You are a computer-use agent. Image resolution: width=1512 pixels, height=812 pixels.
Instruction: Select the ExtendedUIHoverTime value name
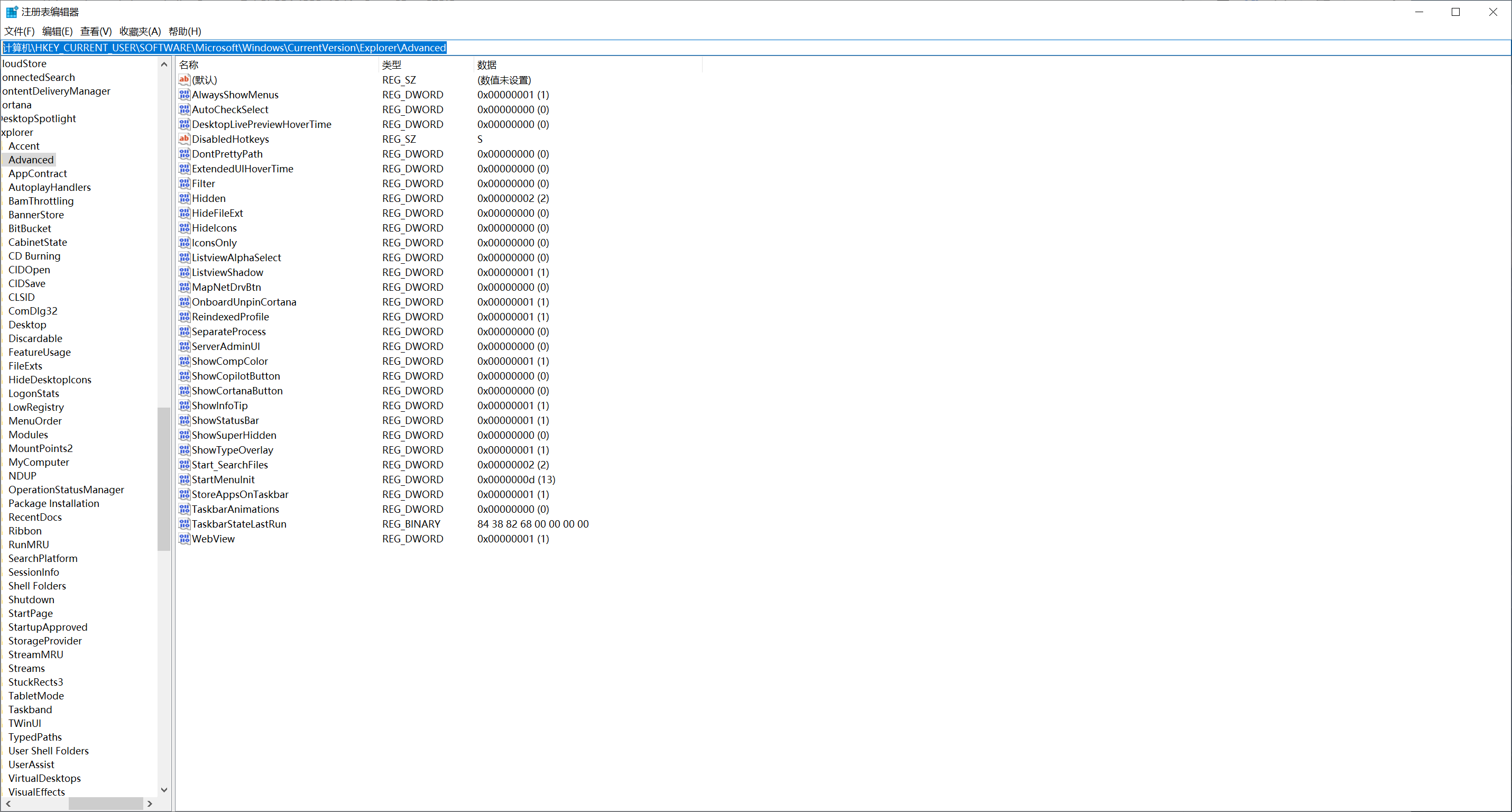point(243,169)
